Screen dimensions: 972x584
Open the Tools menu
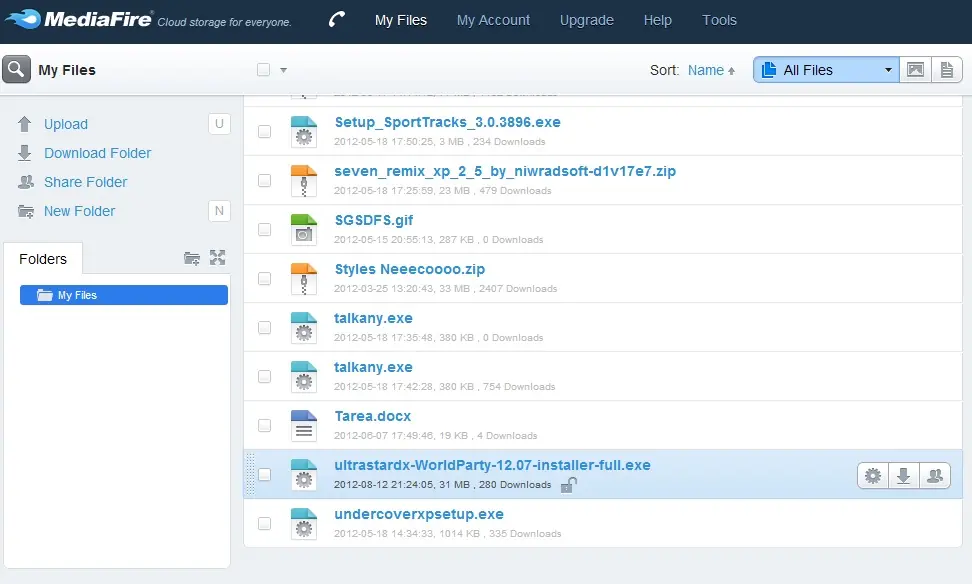719,20
